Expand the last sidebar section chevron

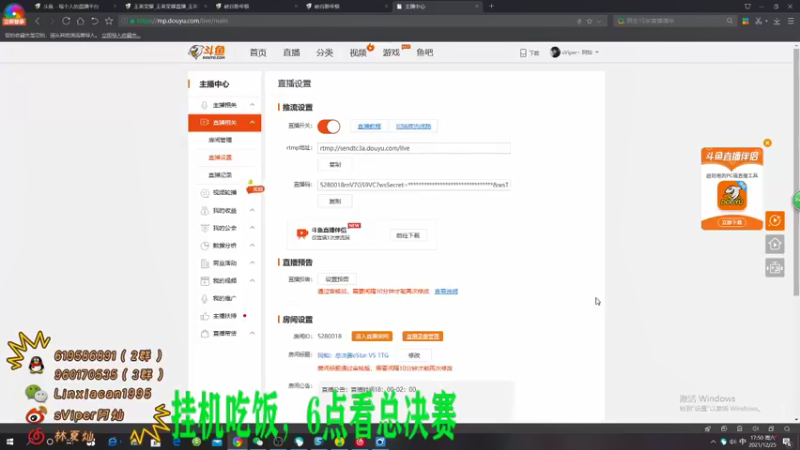pyautogui.click(x=252, y=333)
